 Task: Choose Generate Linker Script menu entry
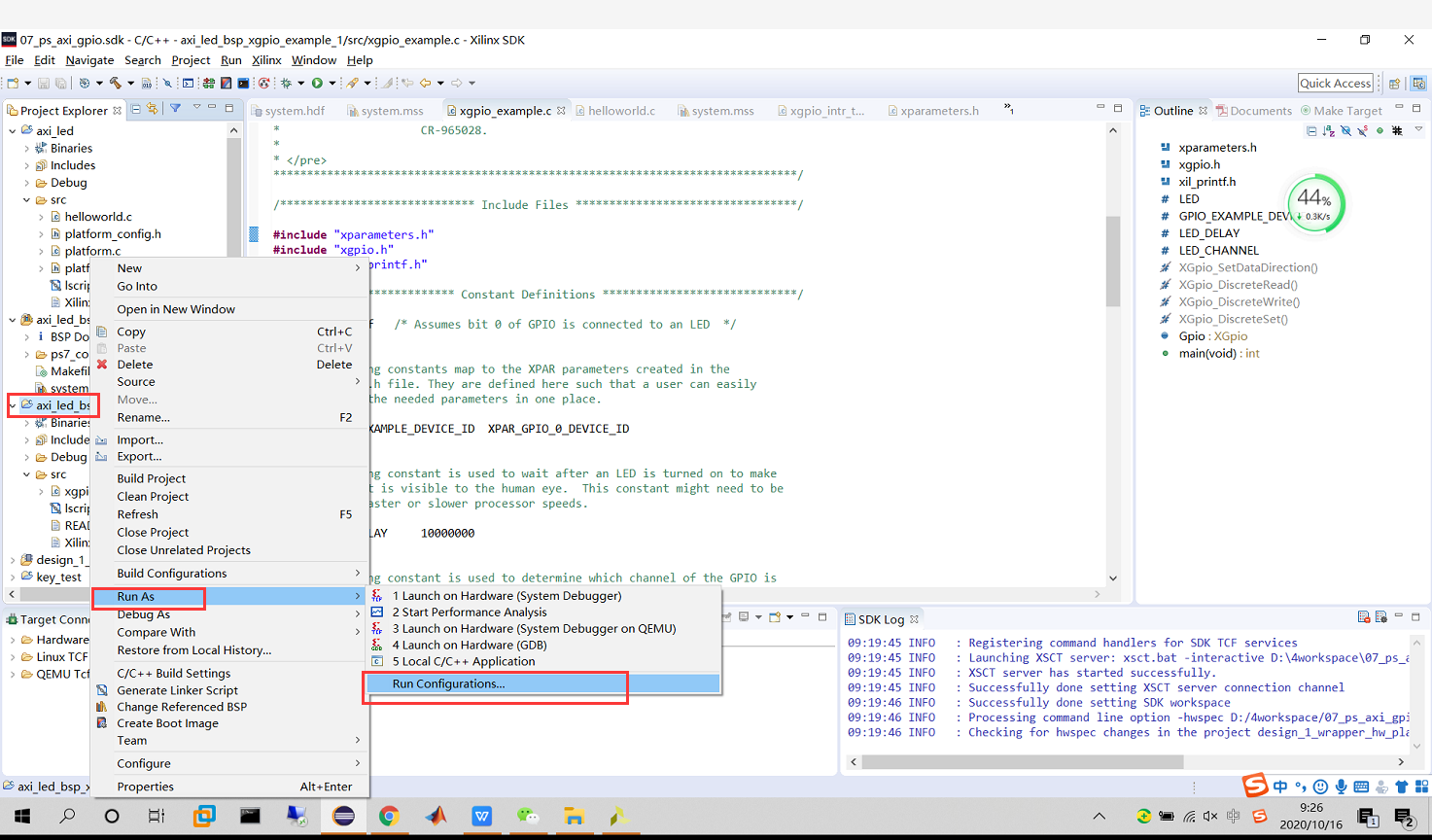click(228, 690)
